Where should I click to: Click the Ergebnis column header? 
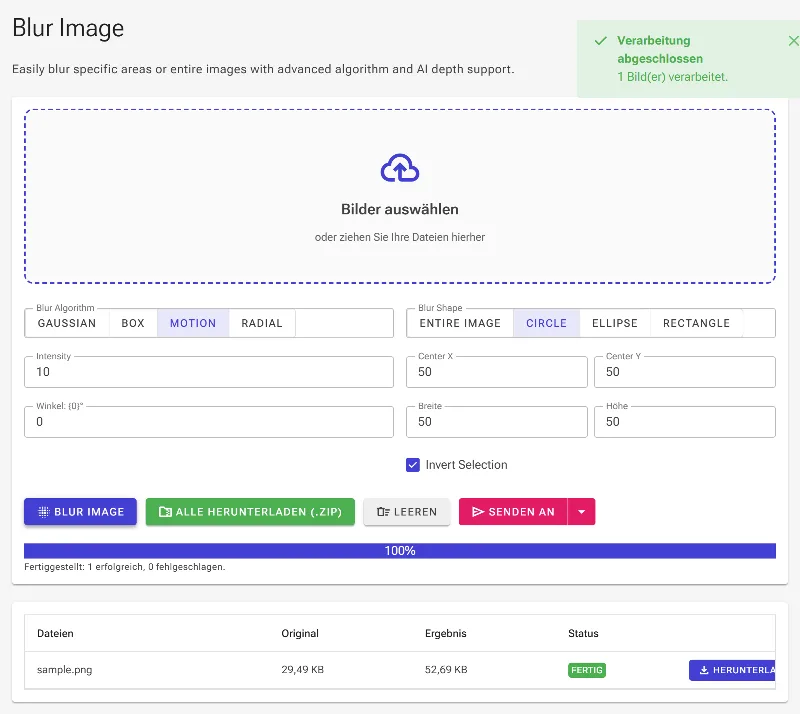[x=445, y=633]
